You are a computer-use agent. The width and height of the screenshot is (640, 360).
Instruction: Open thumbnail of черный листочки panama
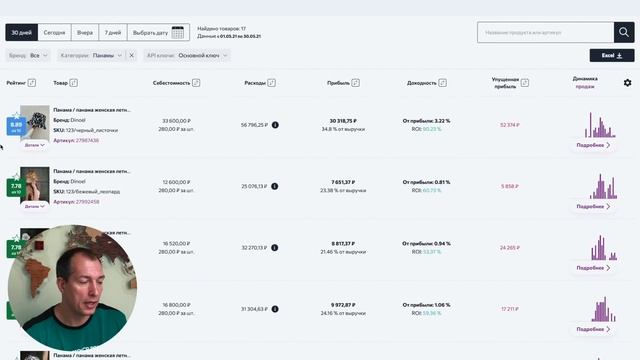[35, 123]
